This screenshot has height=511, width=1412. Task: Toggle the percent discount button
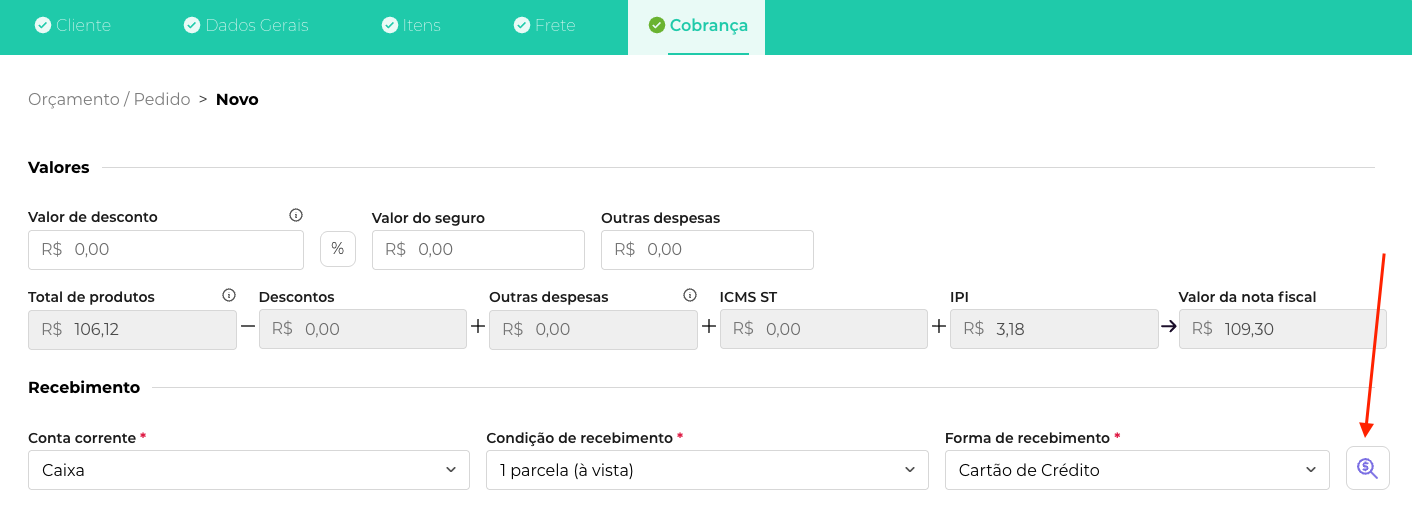pyautogui.click(x=338, y=249)
